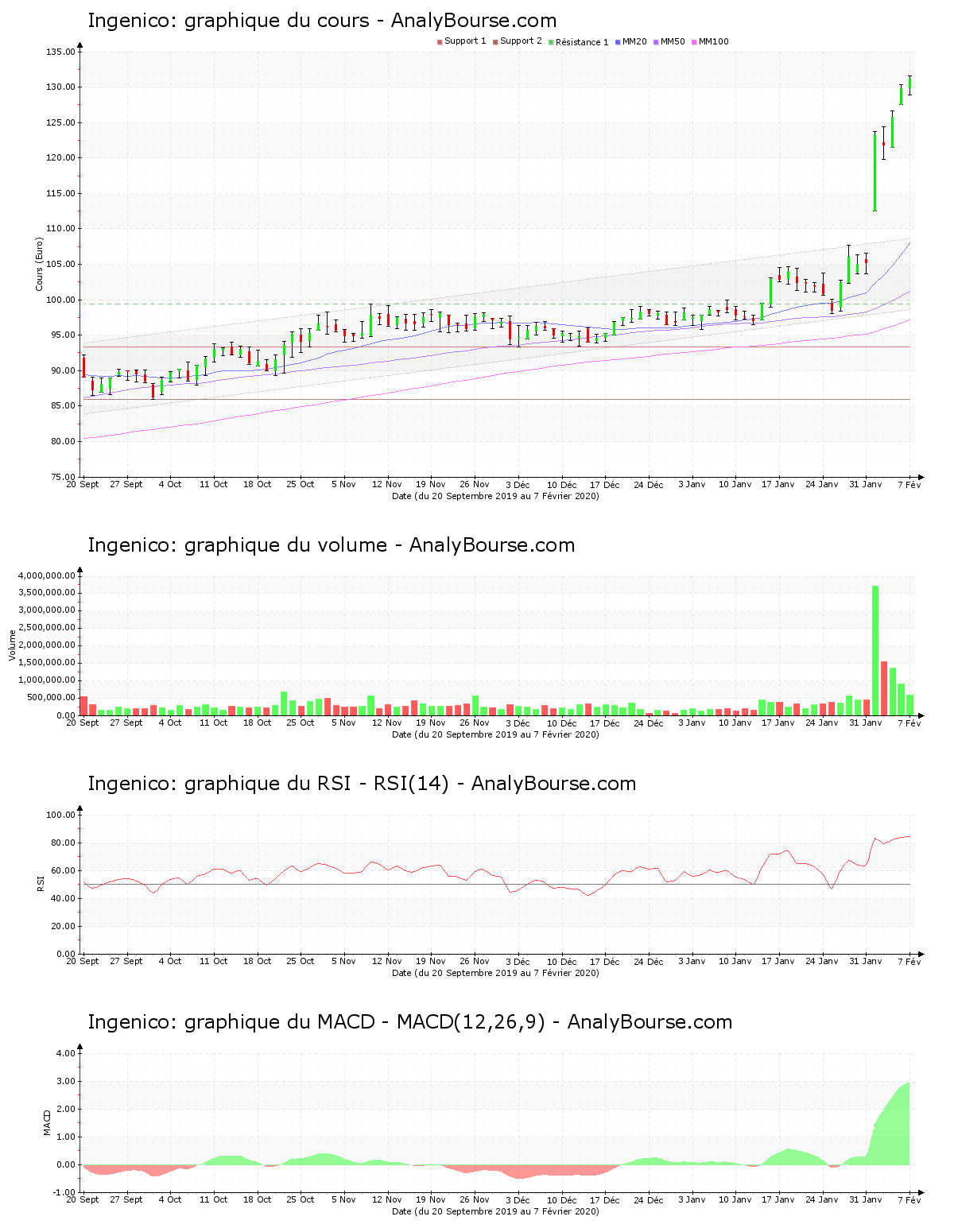
Task: Select the MM20 legend item
Action: 634,41
